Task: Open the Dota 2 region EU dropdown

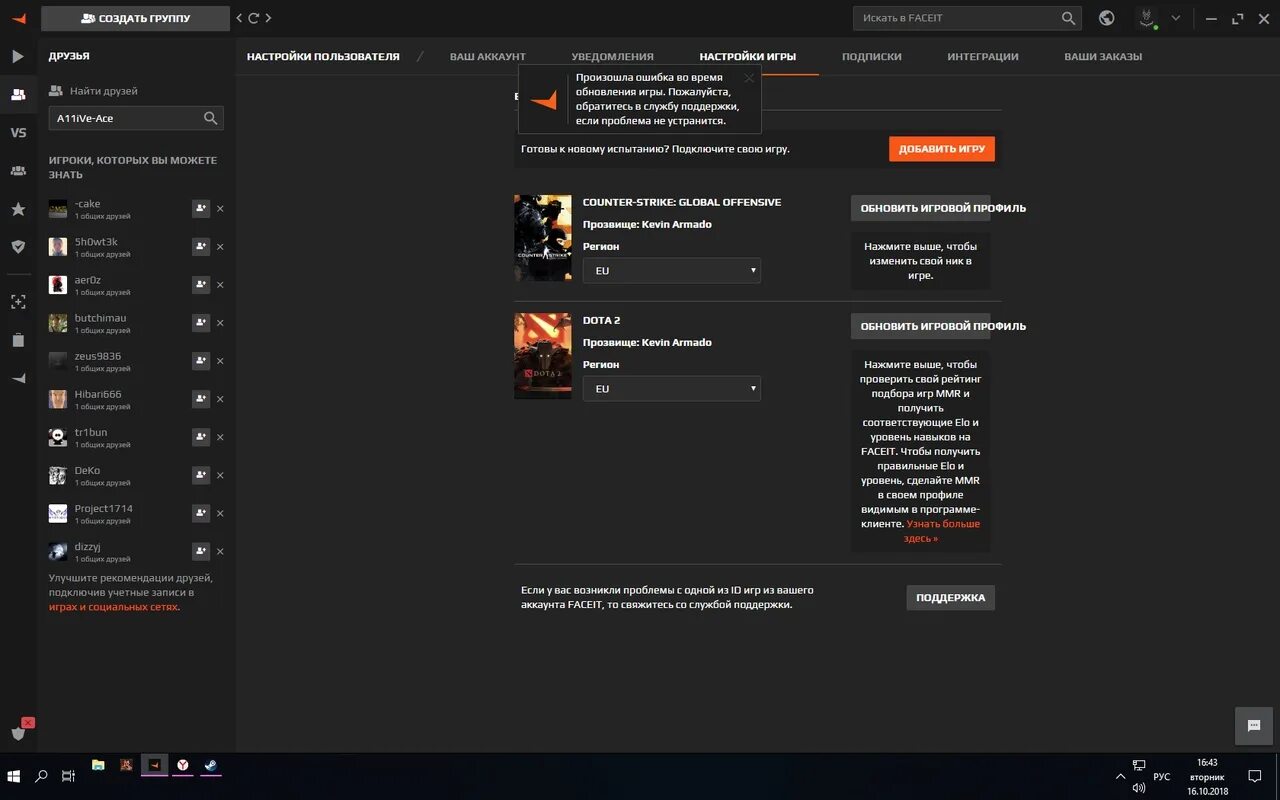Action: (x=672, y=389)
